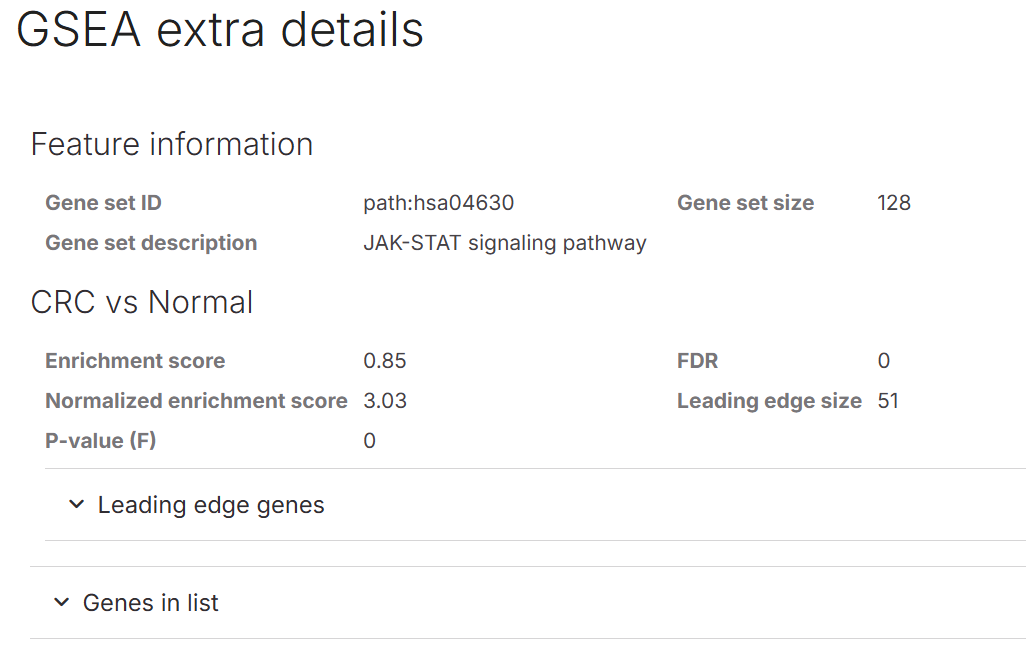Click the path:hsa04630 gene set ID value
The image size is (1026, 654).
(438, 203)
